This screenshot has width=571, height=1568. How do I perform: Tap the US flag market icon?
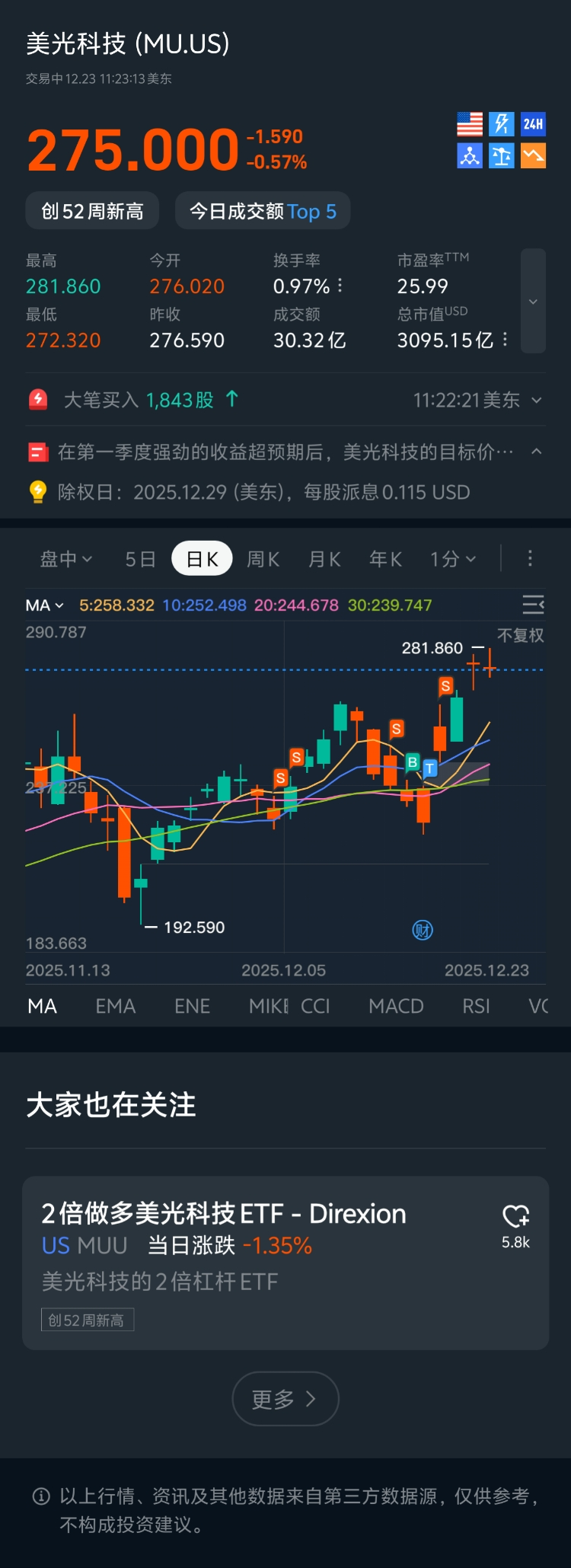[470, 124]
